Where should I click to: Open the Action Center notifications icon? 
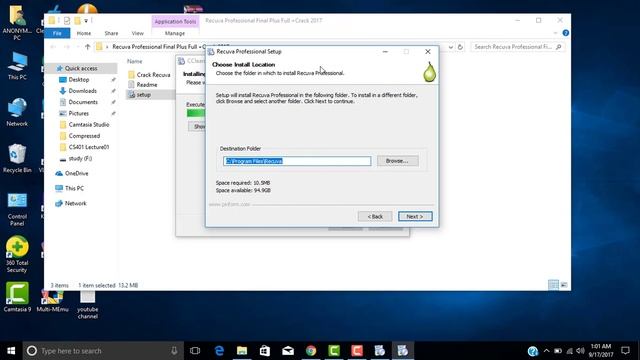[625, 351]
